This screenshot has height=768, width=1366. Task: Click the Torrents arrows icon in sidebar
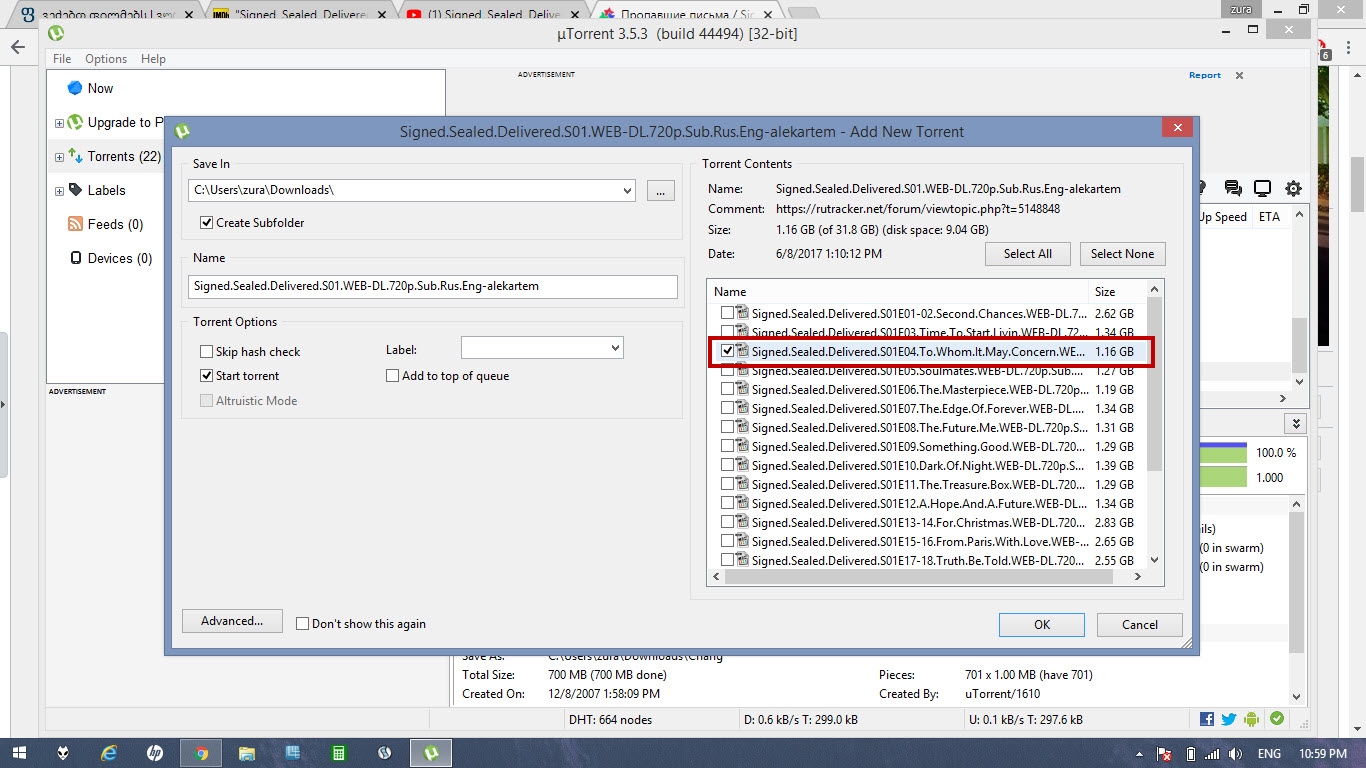coord(75,156)
